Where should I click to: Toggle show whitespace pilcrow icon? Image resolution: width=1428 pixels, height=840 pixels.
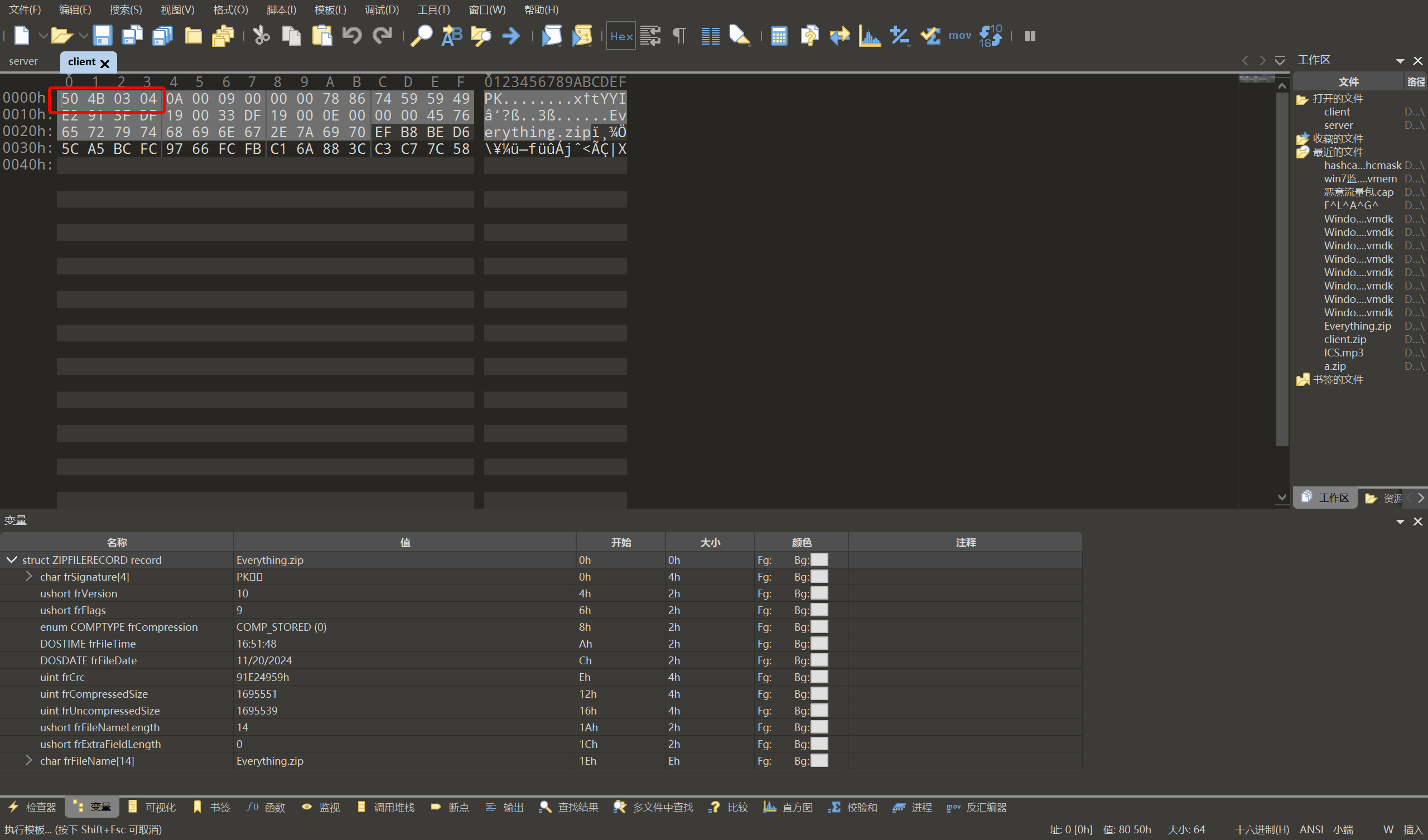[679, 36]
